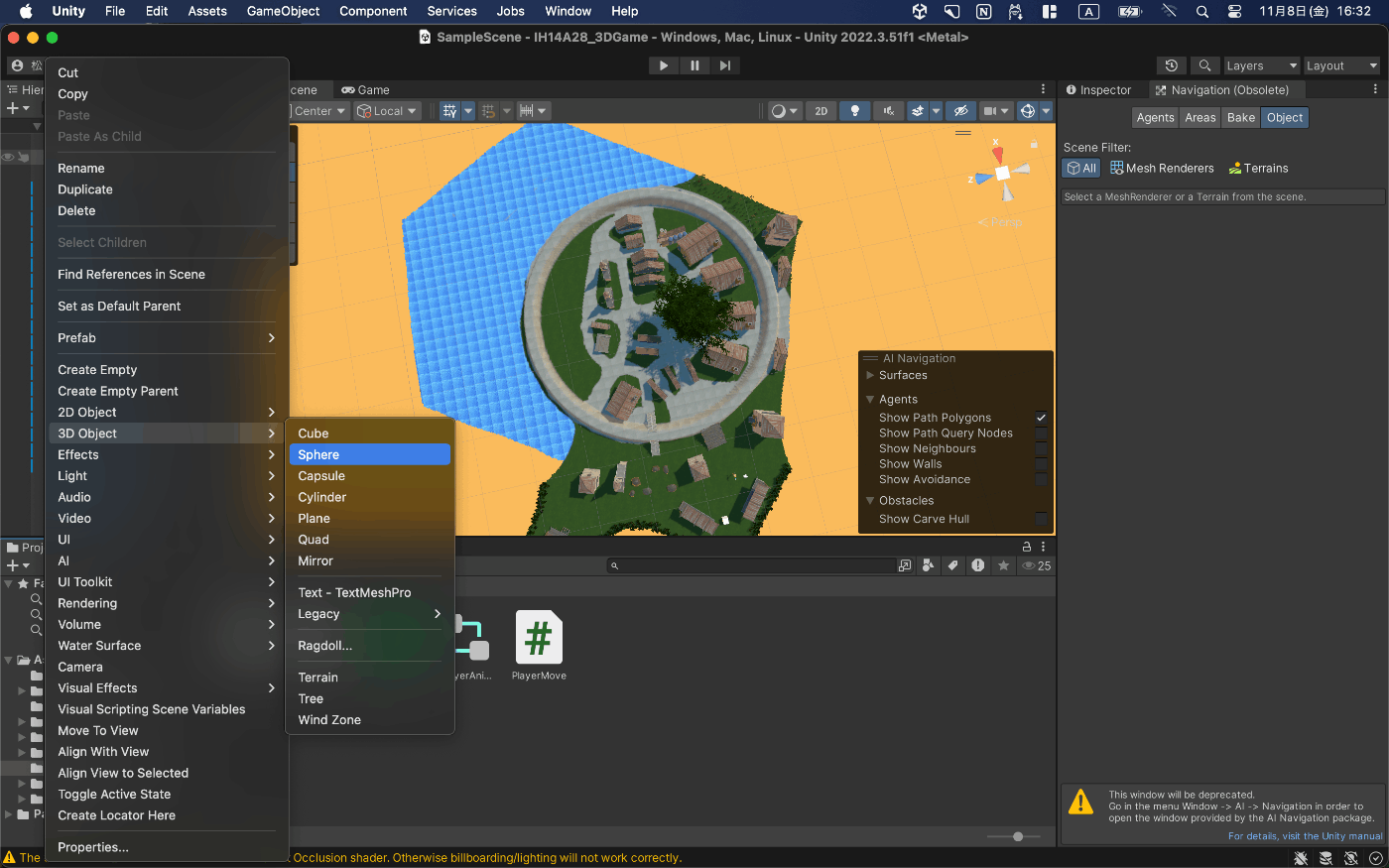Select Mesh Renderers scene filter

(x=1162, y=169)
